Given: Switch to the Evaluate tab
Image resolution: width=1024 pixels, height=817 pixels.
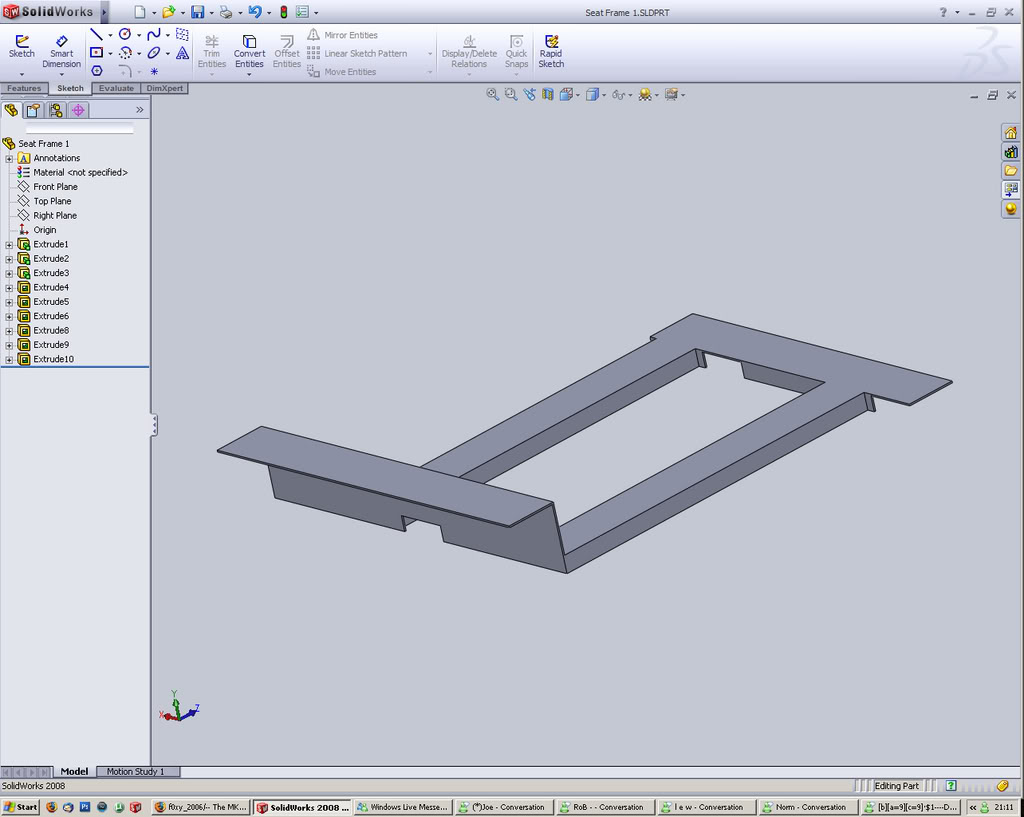Looking at the screenshot, I should (x=116, y=88).
